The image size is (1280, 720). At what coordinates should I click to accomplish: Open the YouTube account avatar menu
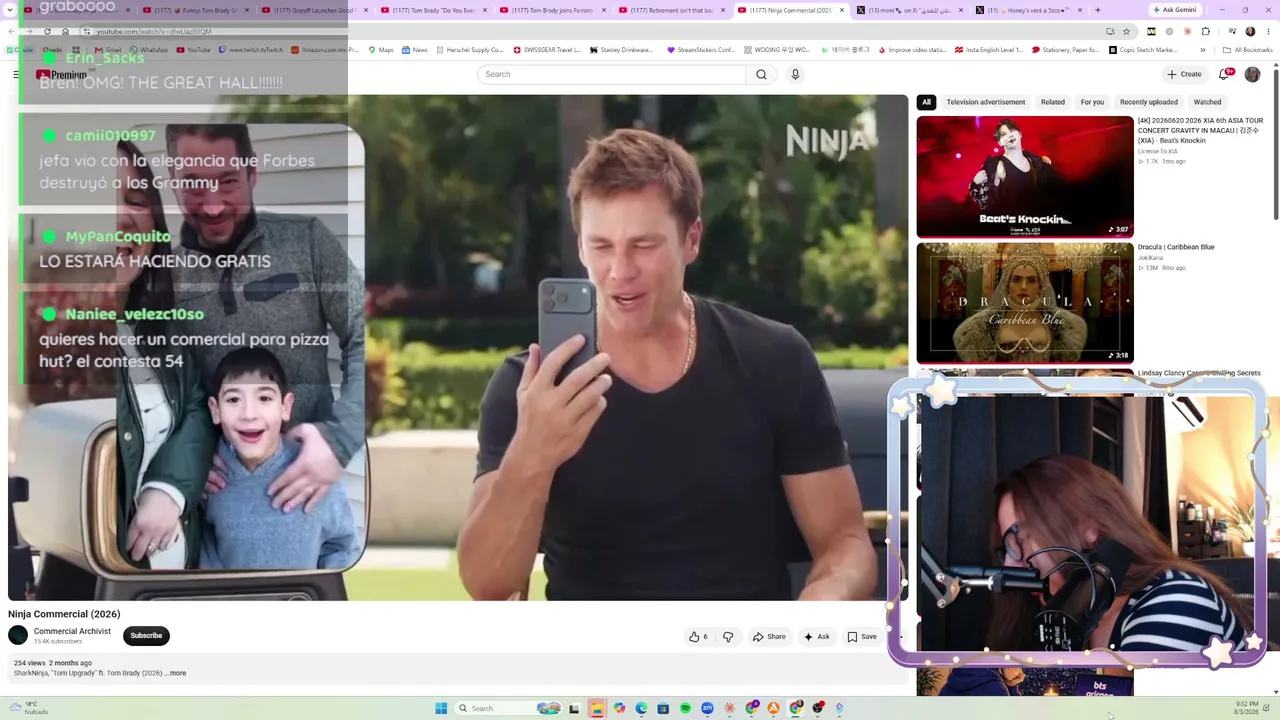(1252, 74)
